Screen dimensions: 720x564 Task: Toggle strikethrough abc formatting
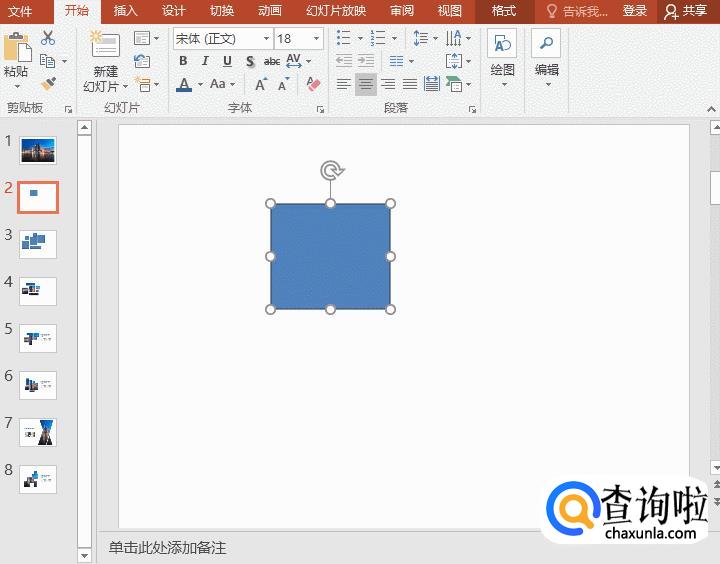[272, 61]
